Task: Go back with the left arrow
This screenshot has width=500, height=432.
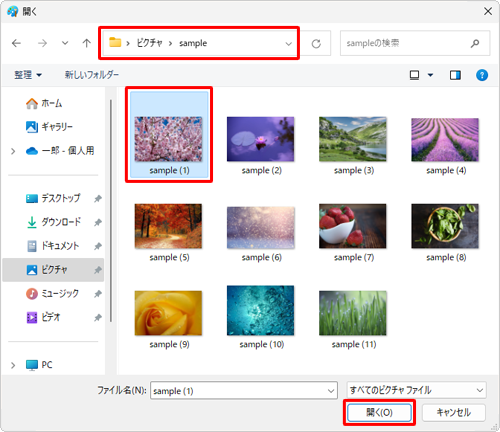Action: (x=16, y=43)
